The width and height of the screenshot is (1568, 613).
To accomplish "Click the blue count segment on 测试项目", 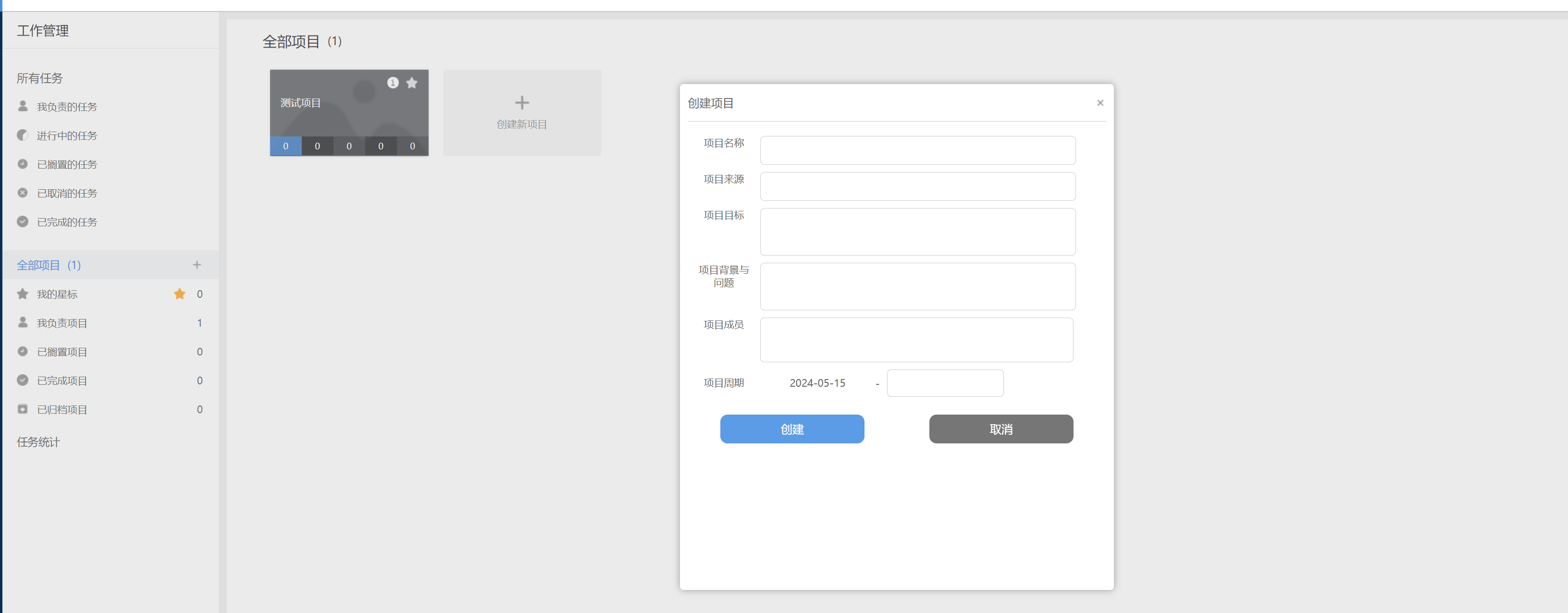I will pyautogui.click(x=285, y=146).
